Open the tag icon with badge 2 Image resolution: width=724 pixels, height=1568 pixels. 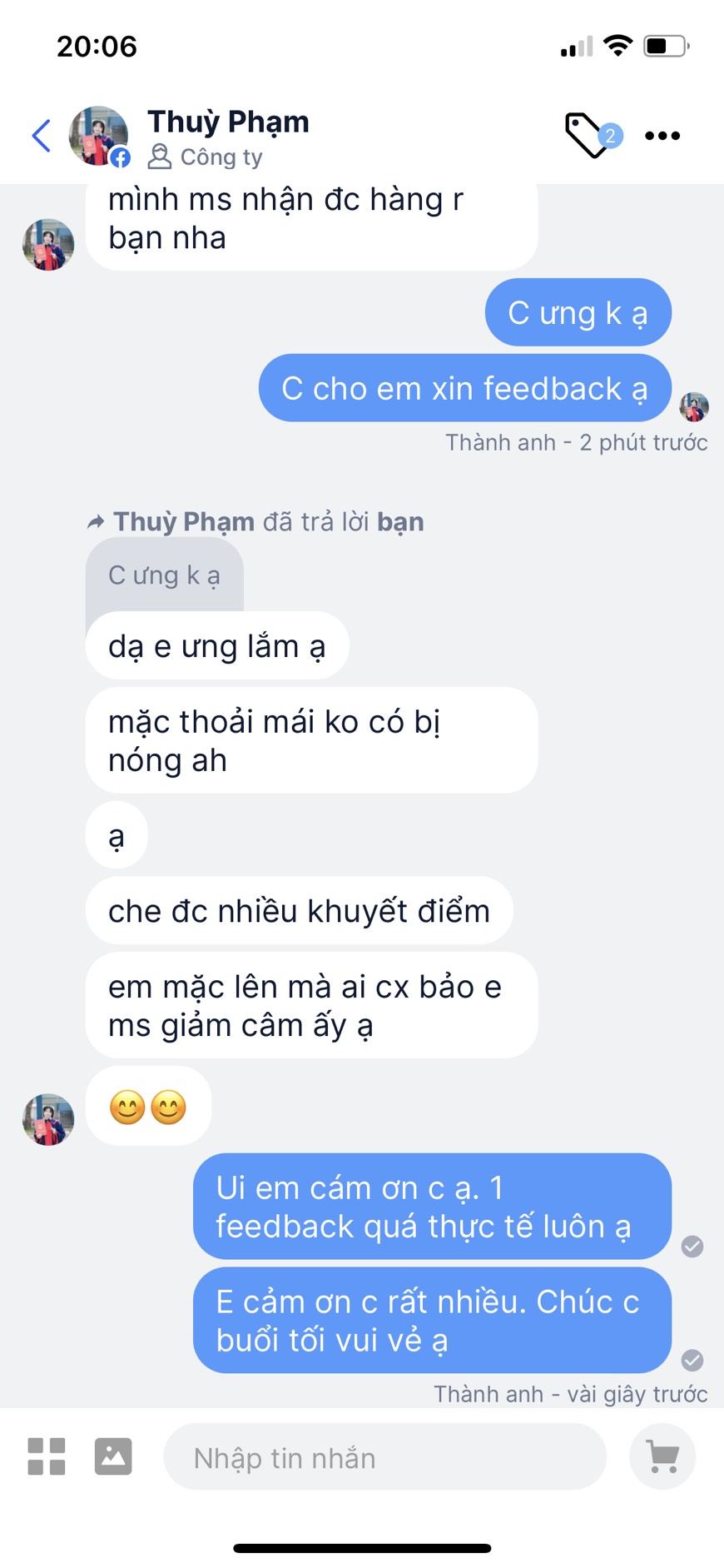click(x=589, y=135)
